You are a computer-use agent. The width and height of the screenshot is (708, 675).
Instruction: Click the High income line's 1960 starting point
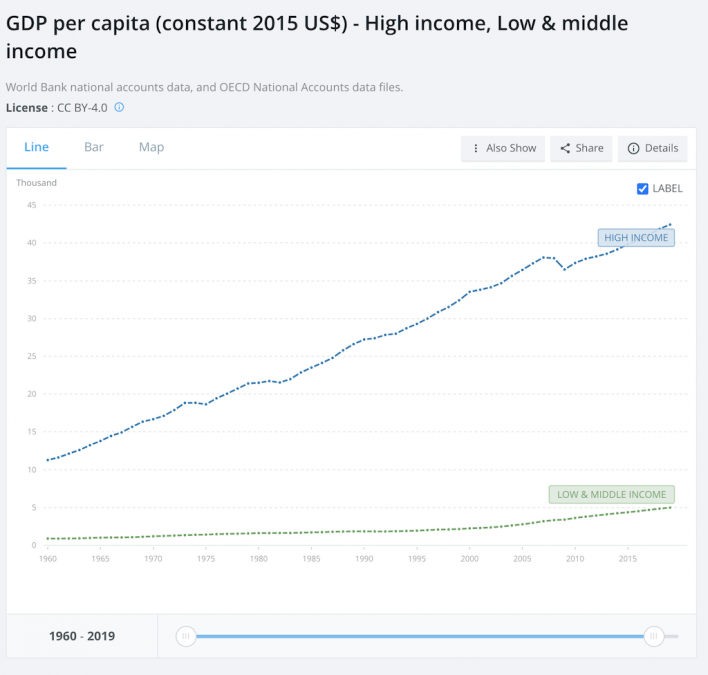[48, 460]
